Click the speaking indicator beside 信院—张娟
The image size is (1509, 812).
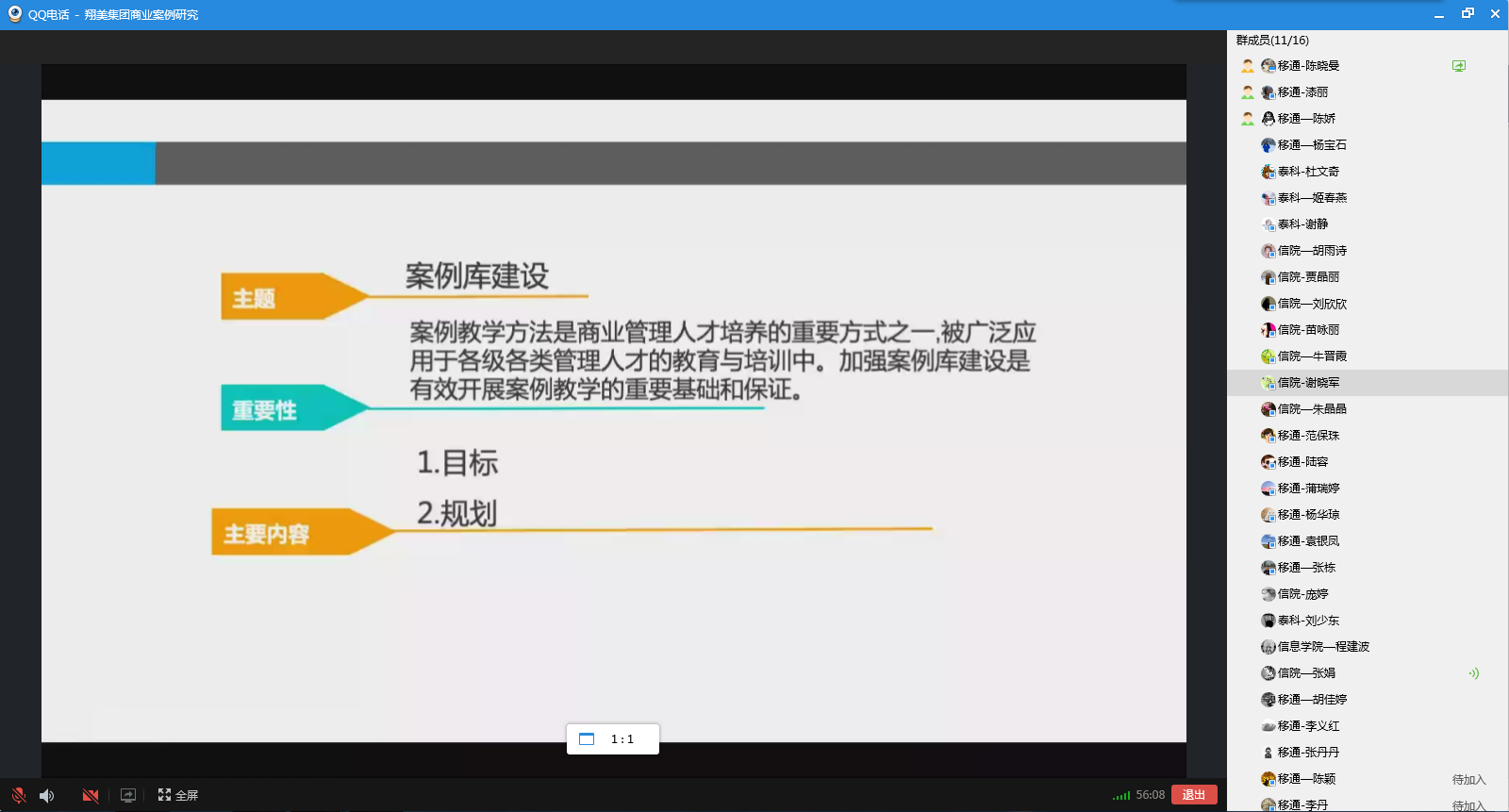[x=1473, y=673]
